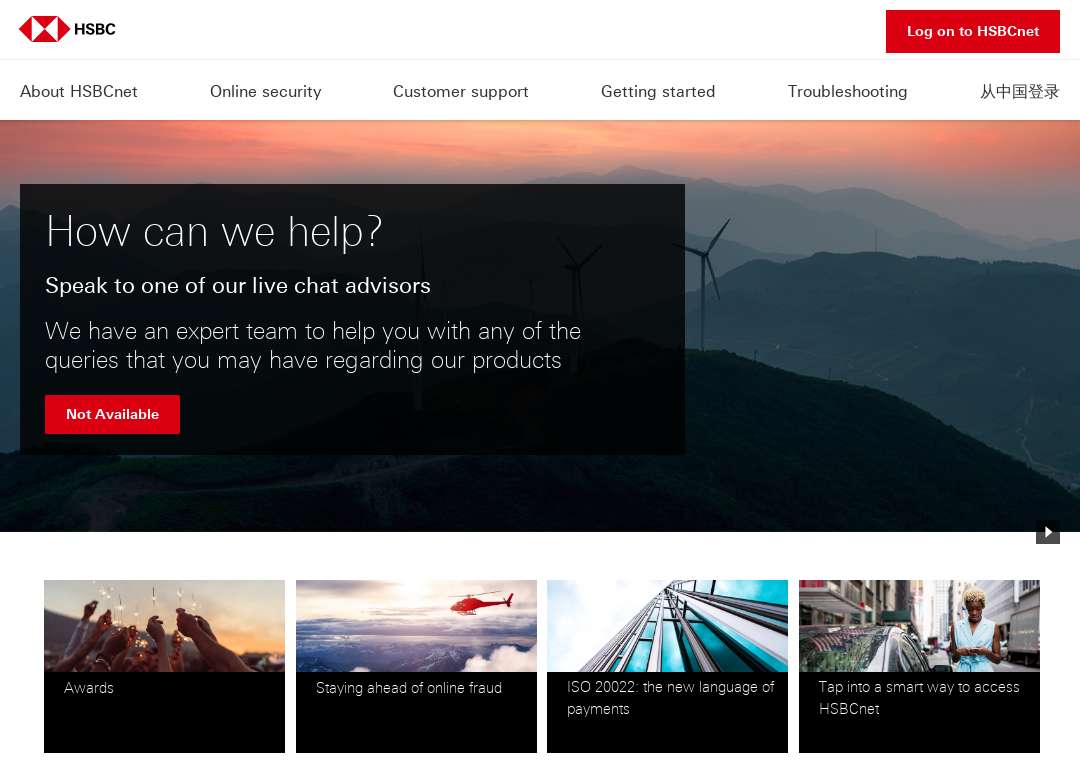
Task: Click the carousel play arrow icon
Action: click(x=1048, y=532)
